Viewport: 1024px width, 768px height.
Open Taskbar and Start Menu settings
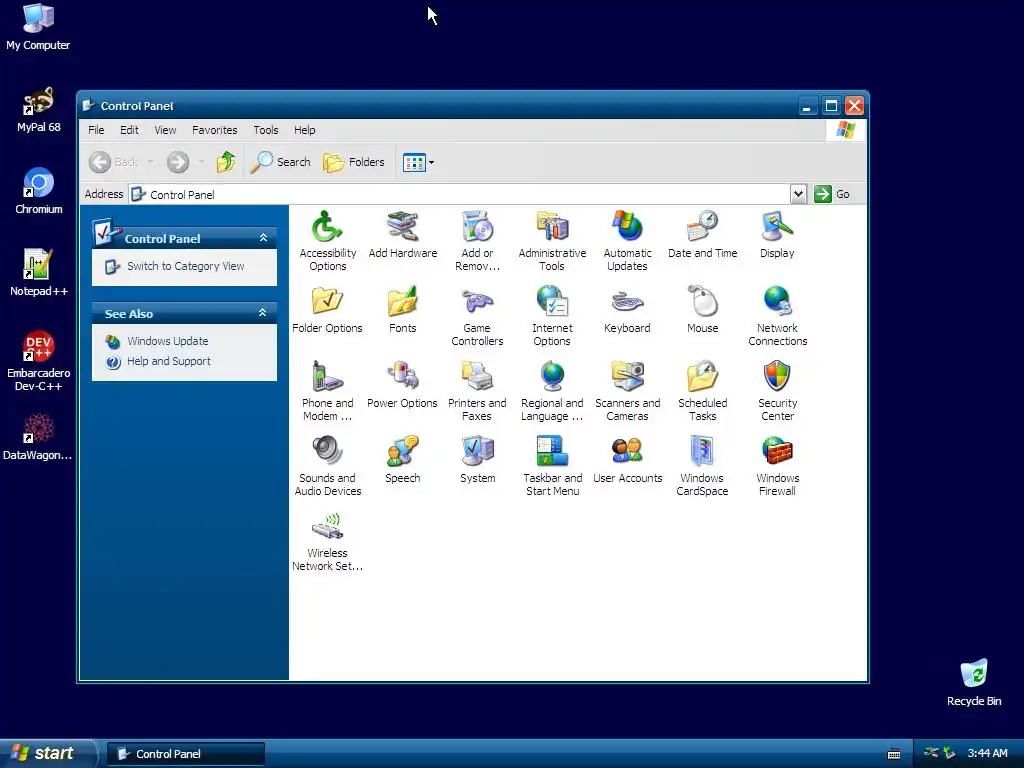click(x=552, y=466)
